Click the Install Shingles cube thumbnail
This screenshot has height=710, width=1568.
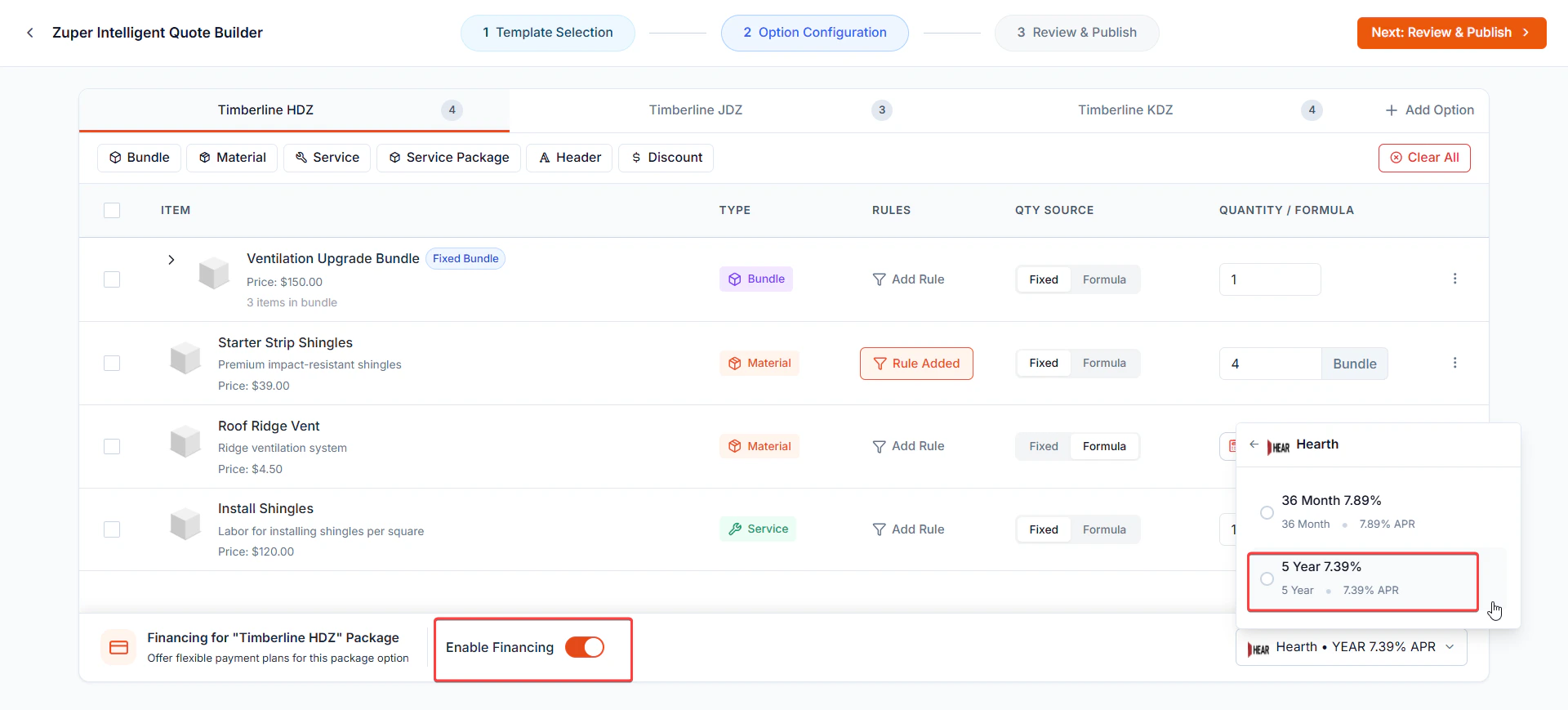[185, 524]
